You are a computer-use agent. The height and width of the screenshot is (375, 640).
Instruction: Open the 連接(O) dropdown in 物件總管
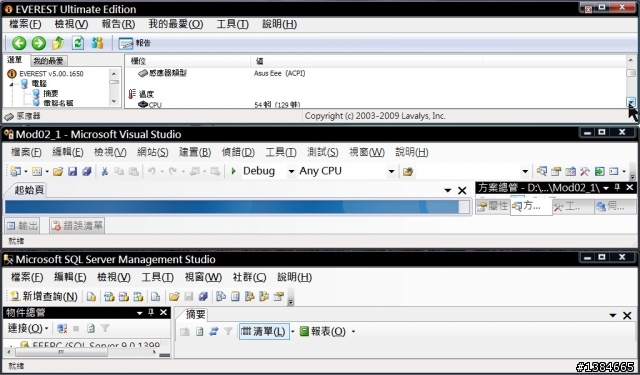pyautogui.click(x=27, y=328)
